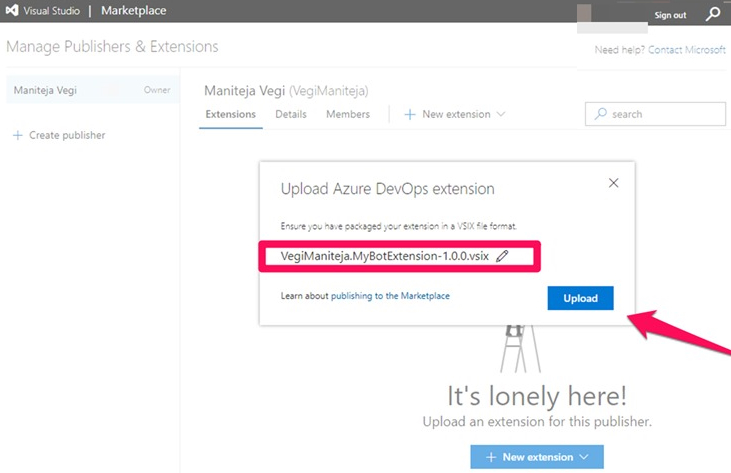Screen dimensions: 731x473
Task: Select the Members tab
Action: [x=348, y=114]
